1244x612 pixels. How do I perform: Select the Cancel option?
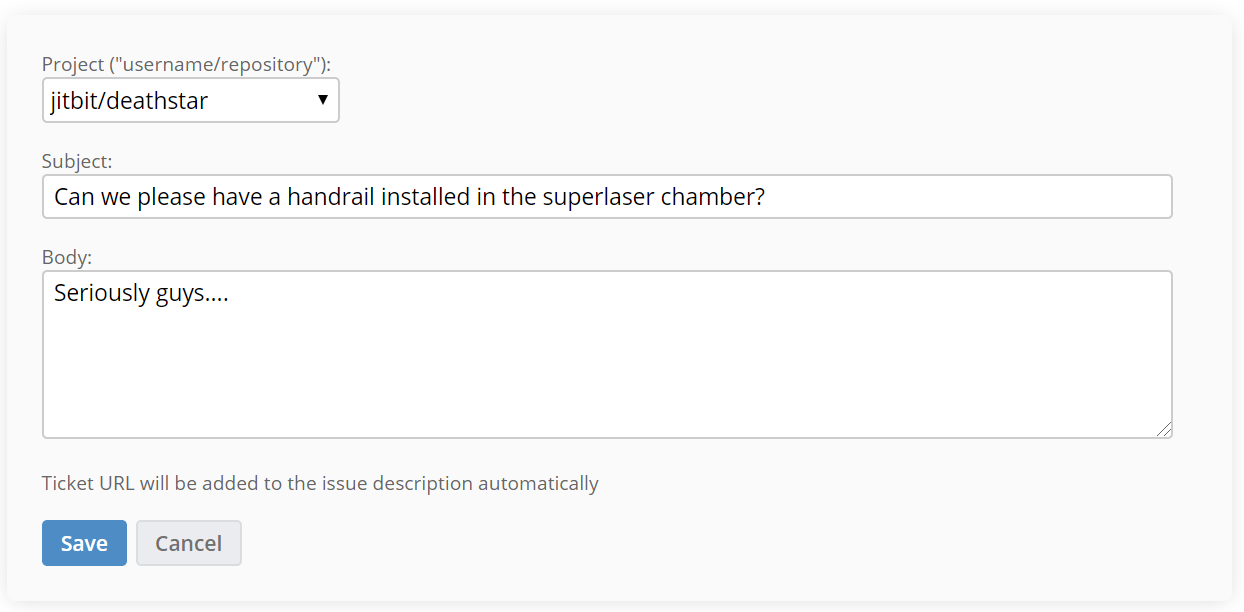pyautogui.click(x=188, y=542)
